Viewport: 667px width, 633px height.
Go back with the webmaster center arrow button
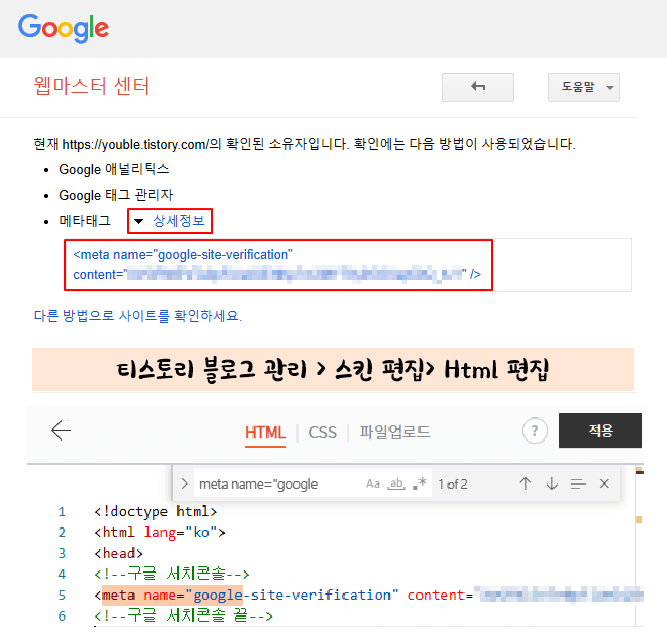pyautogui.click(x=478, y=87)
